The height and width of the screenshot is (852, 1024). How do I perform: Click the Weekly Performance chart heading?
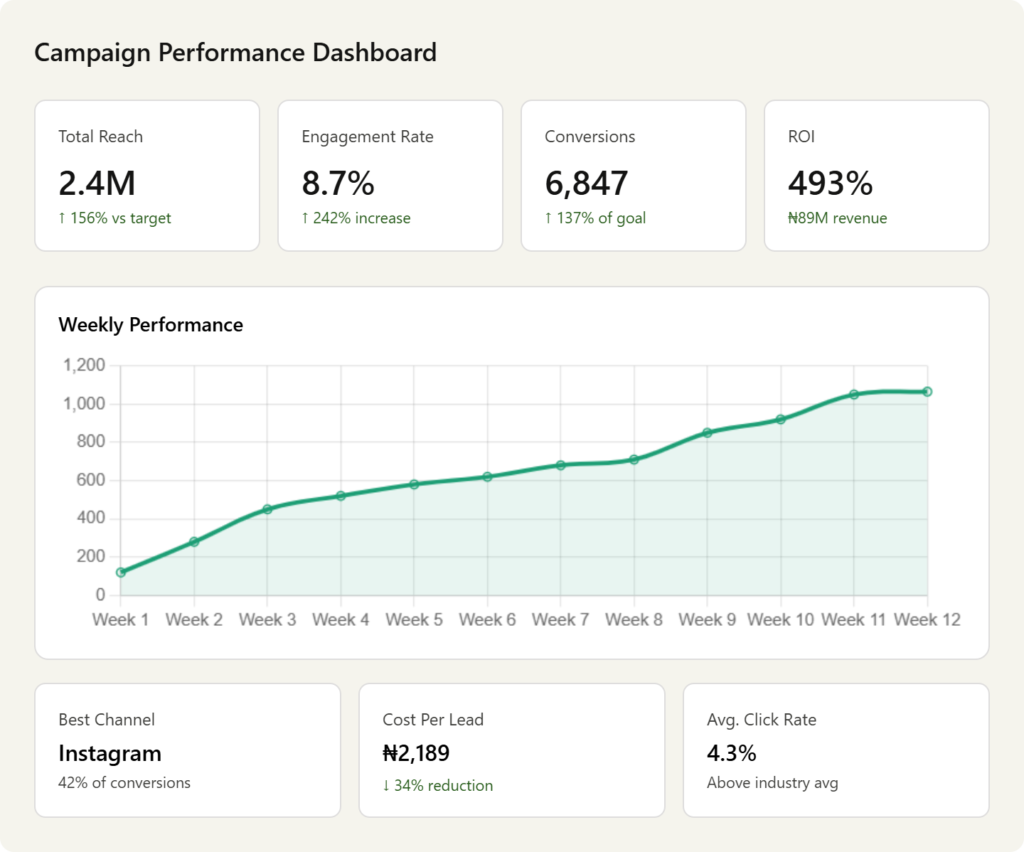(150, 325)
